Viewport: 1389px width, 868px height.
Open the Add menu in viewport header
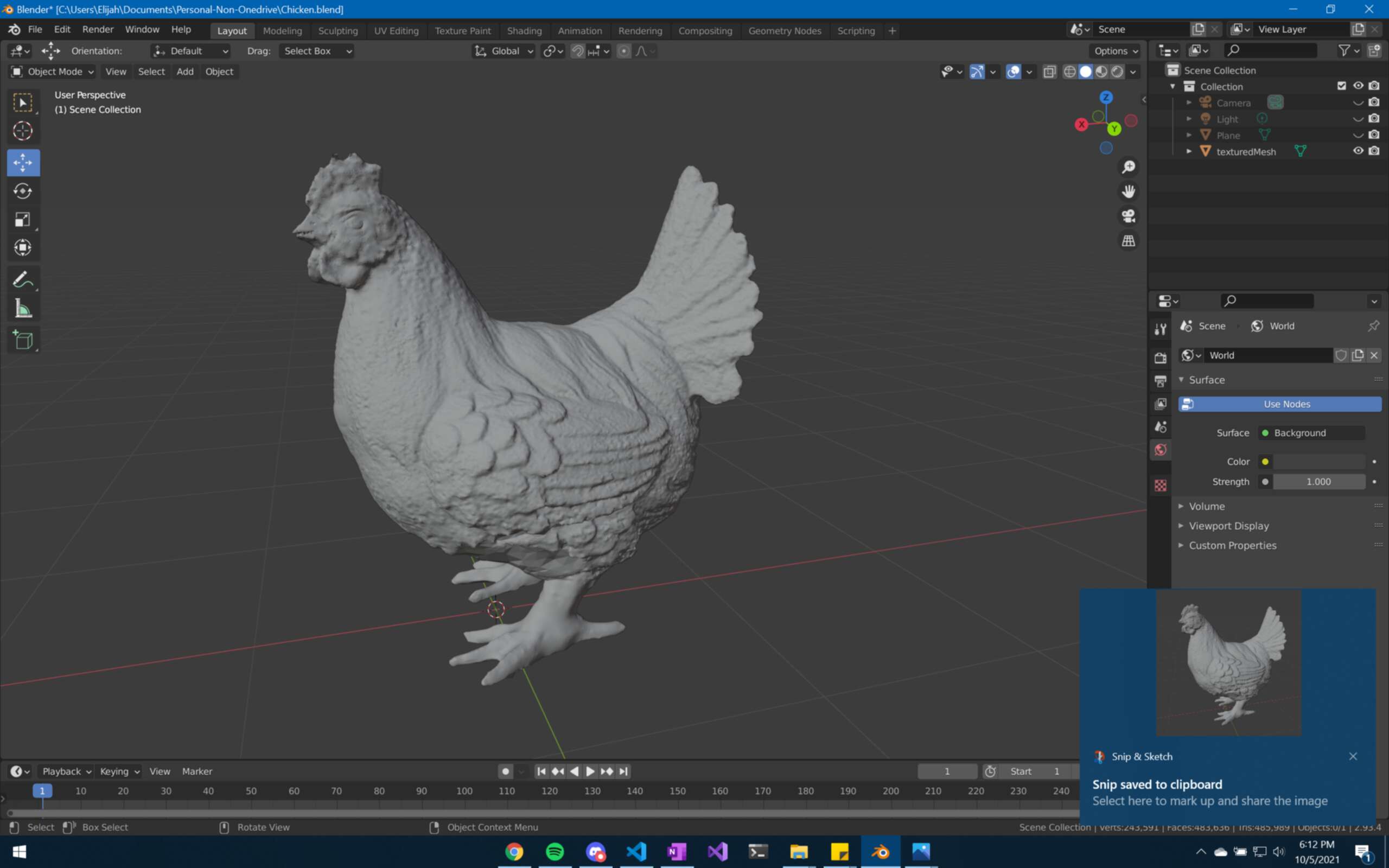pos(185,72)
